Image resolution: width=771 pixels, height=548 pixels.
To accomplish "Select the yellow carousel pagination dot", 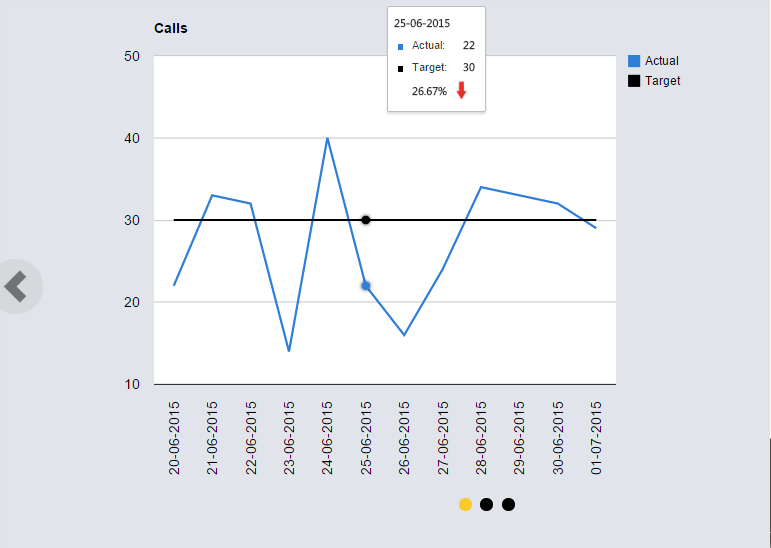I will point(465,504).
